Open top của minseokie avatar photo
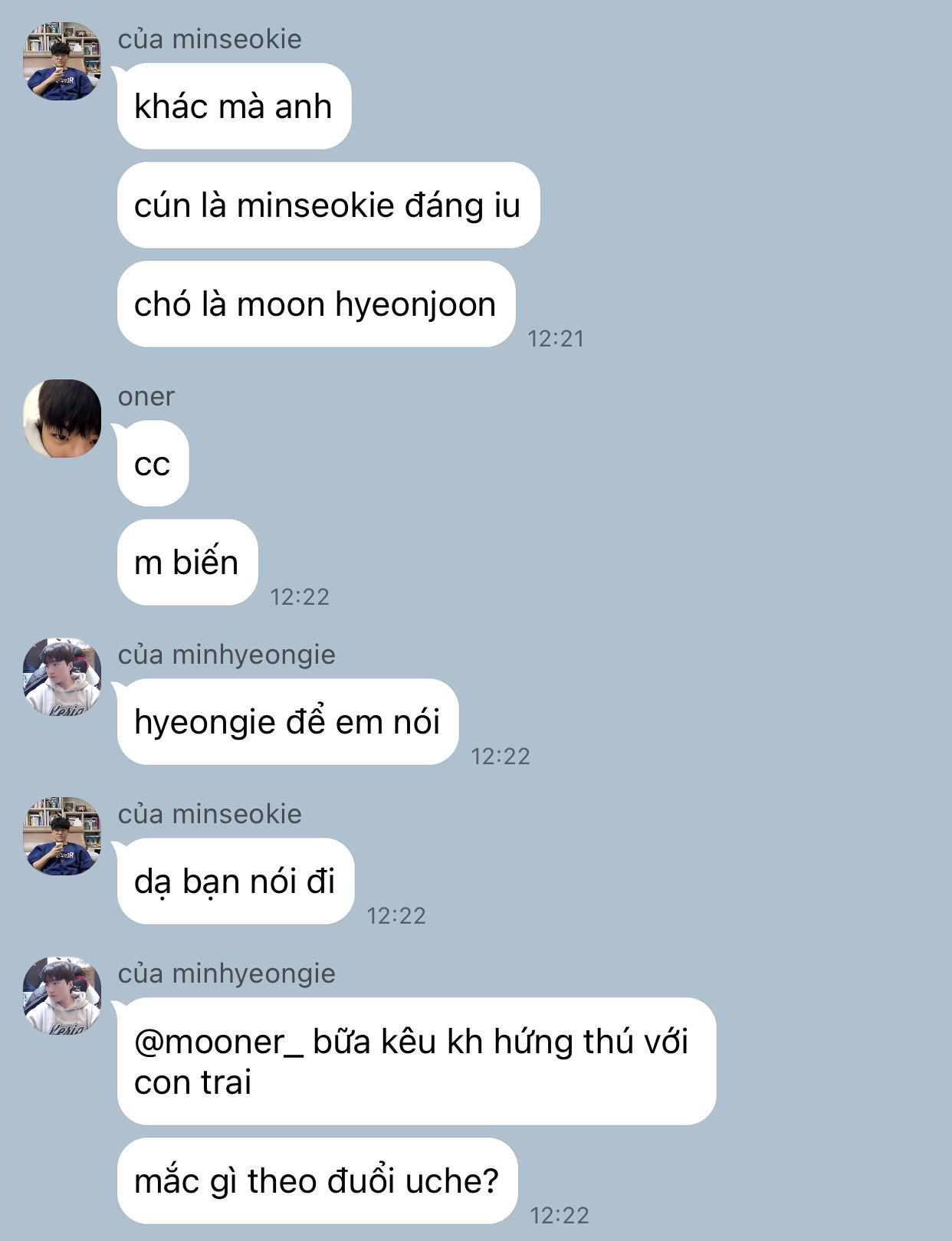The height and width of the screenshot is (1241, 952). pos(62,61)
